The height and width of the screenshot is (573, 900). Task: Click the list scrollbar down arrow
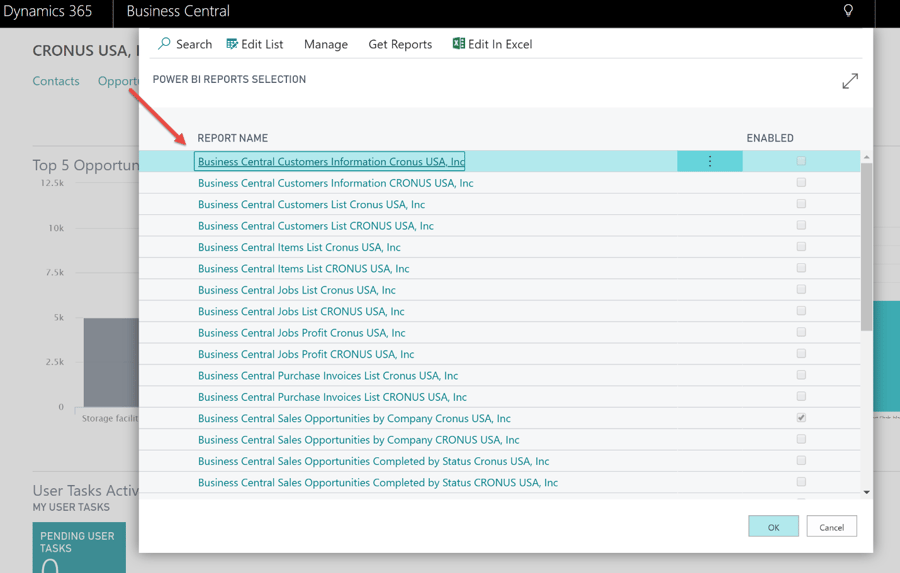pos(866,492)
